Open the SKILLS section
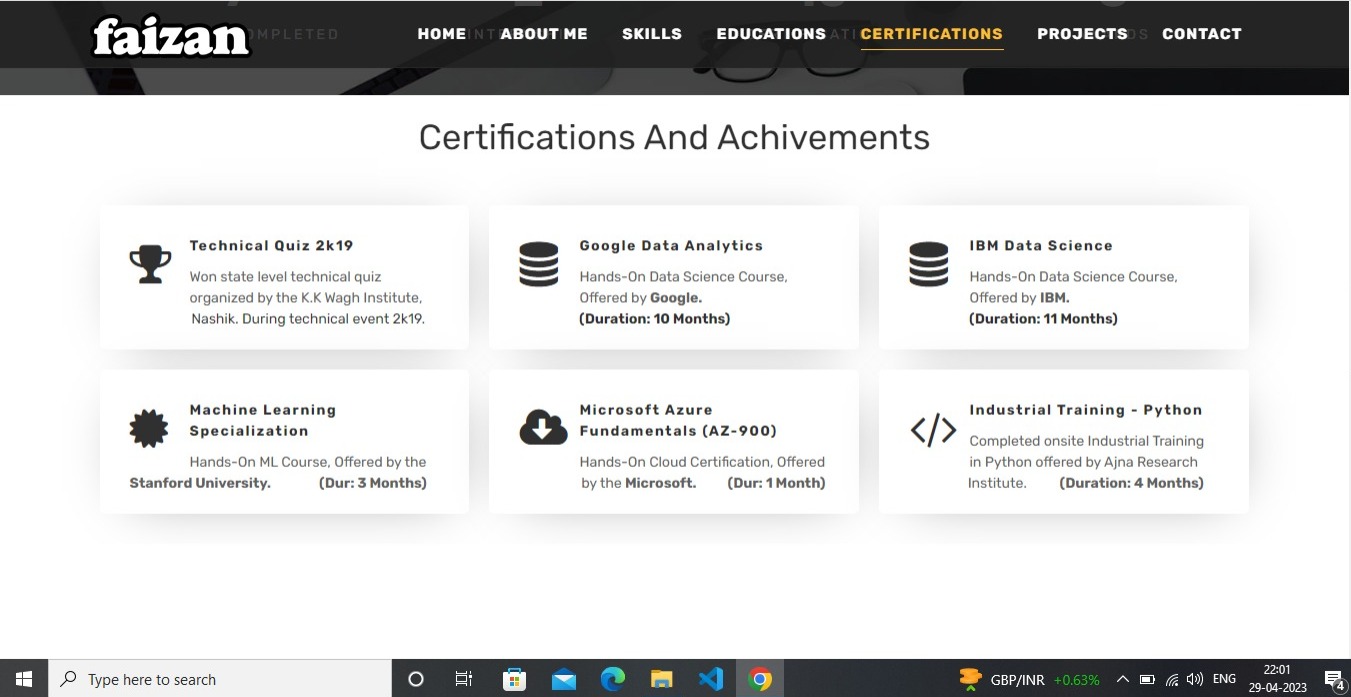Image resolution: width=1351 pixels, height=697 pixels. click(652, 33)
